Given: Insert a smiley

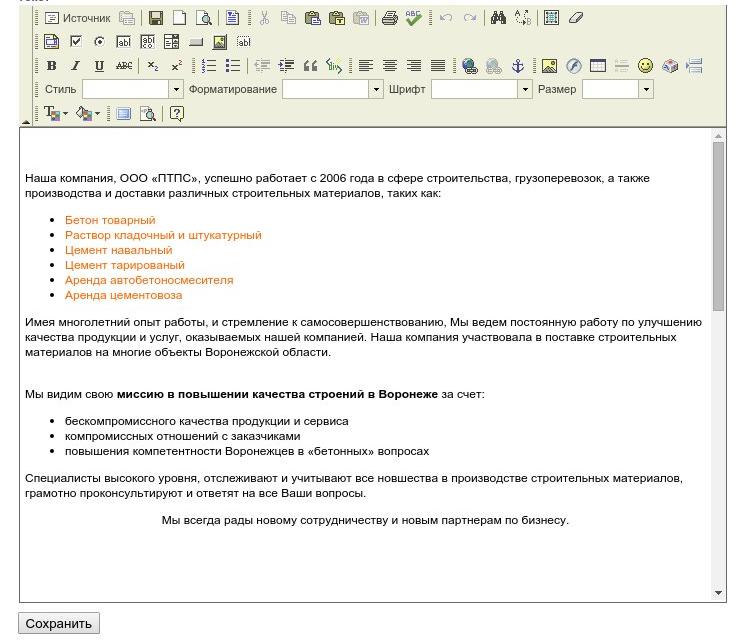Looking at the screenshot, I should point(645,66).
